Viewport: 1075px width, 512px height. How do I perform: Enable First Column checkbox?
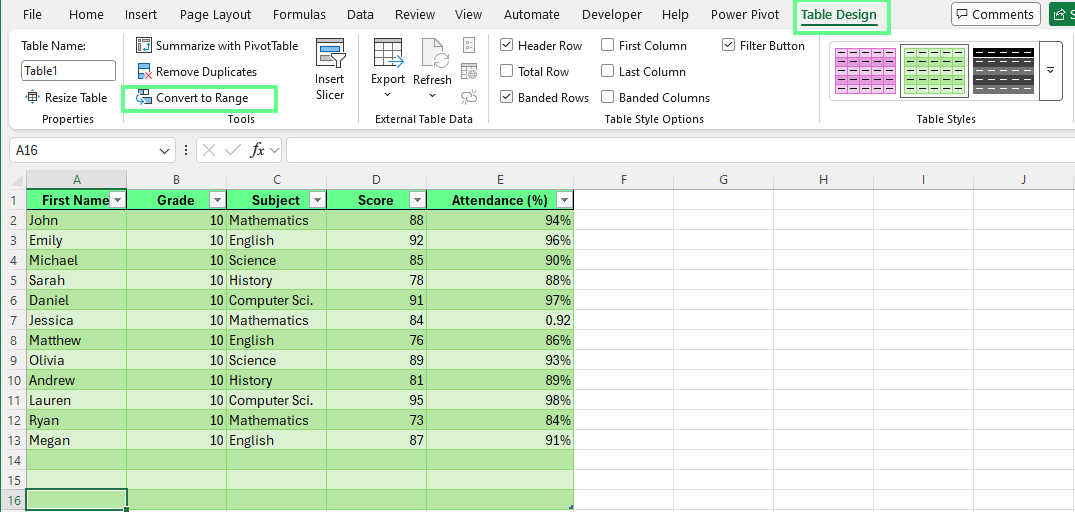click(607, 45)
